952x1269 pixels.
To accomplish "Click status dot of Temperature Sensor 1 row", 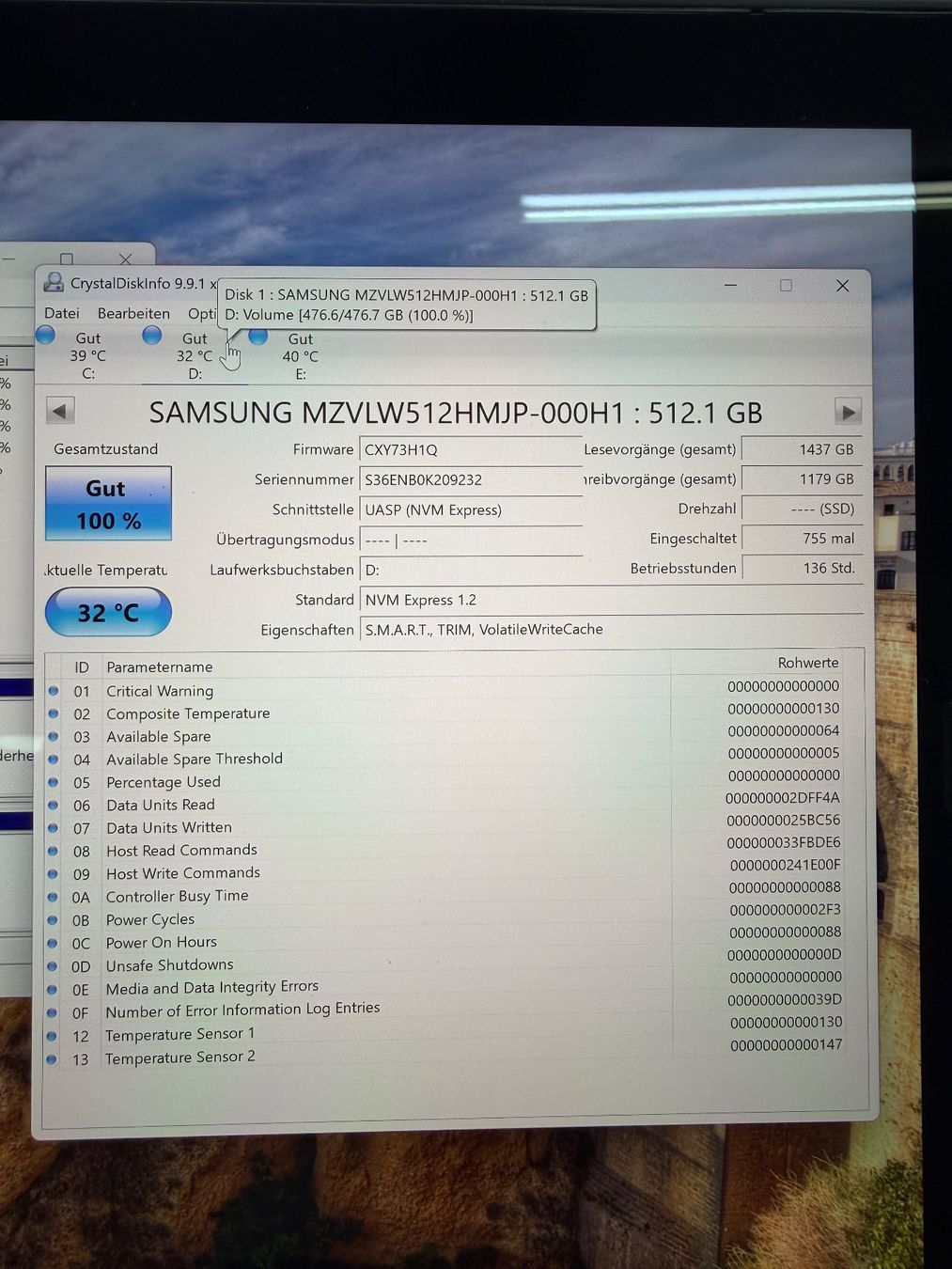I will (x=53, y=1036).
